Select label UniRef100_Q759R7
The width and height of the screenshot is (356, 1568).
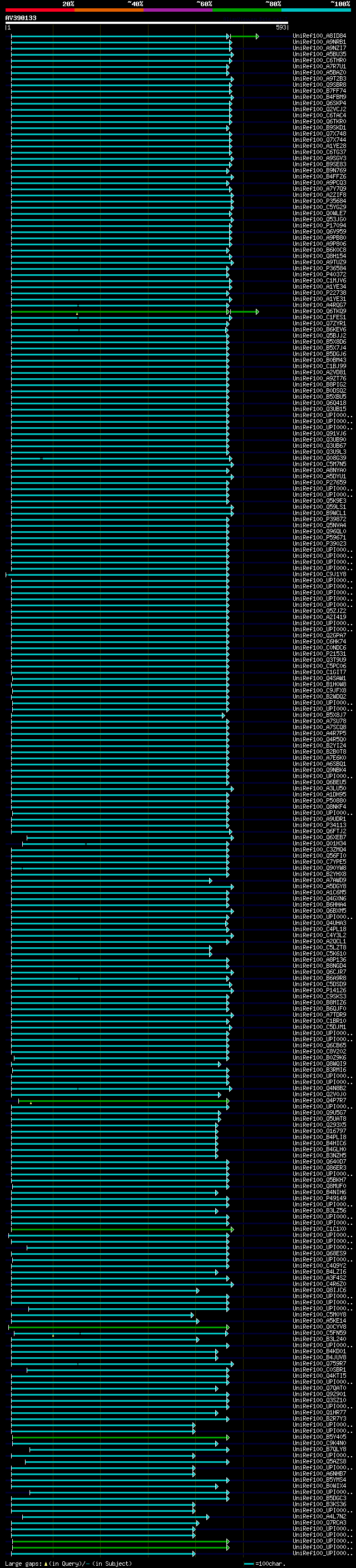point(319,1363)
